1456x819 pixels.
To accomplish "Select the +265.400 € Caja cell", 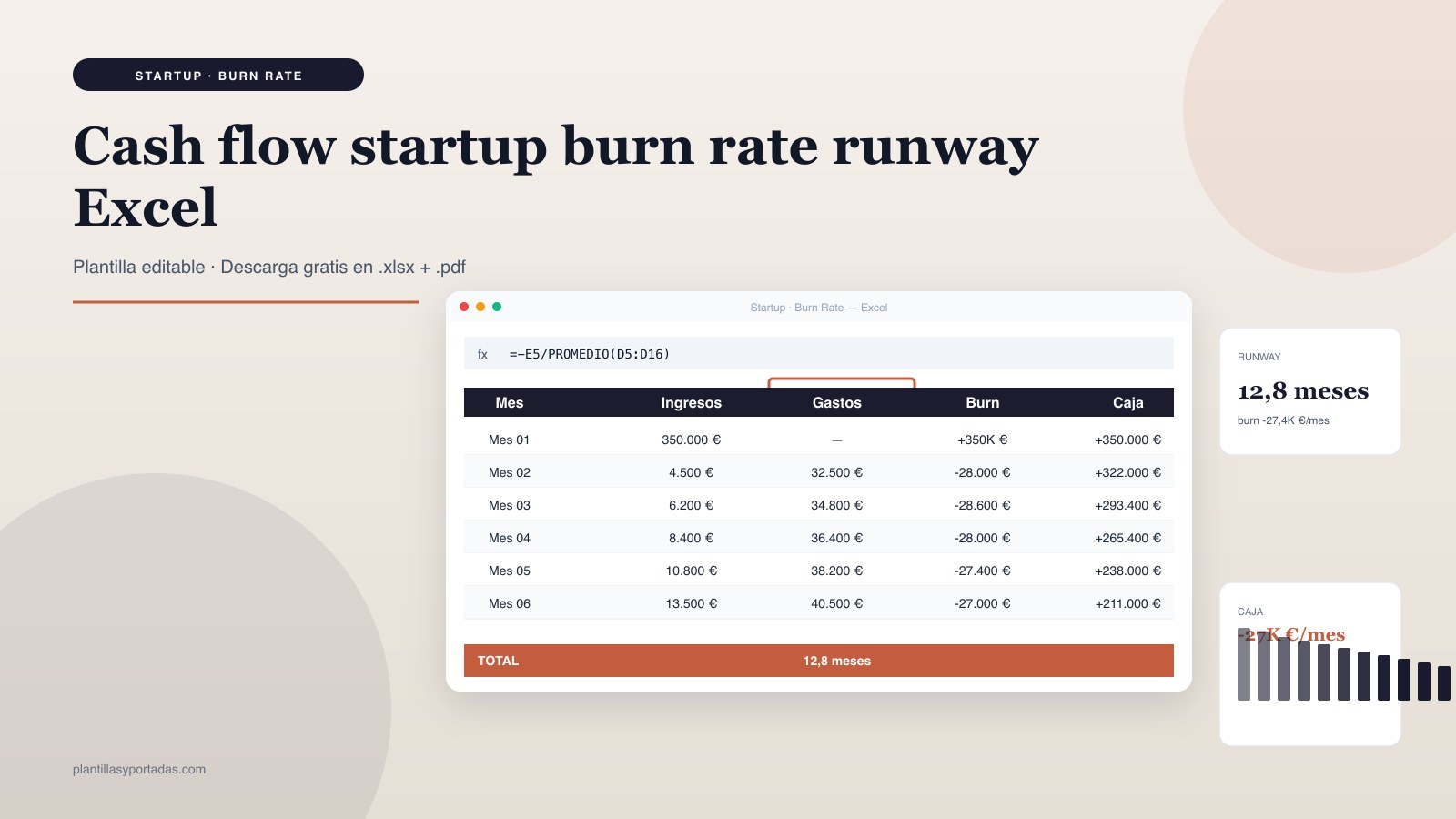I will [x=1128, y=538].
